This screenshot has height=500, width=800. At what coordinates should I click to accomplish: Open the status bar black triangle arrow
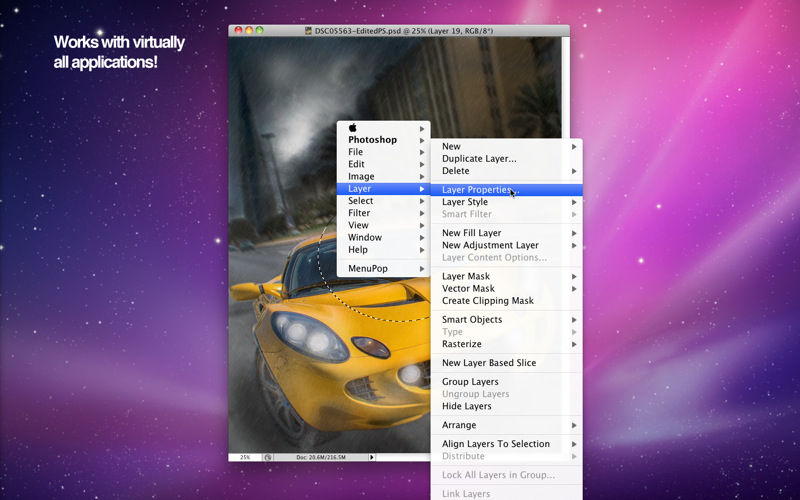[372, 457]
